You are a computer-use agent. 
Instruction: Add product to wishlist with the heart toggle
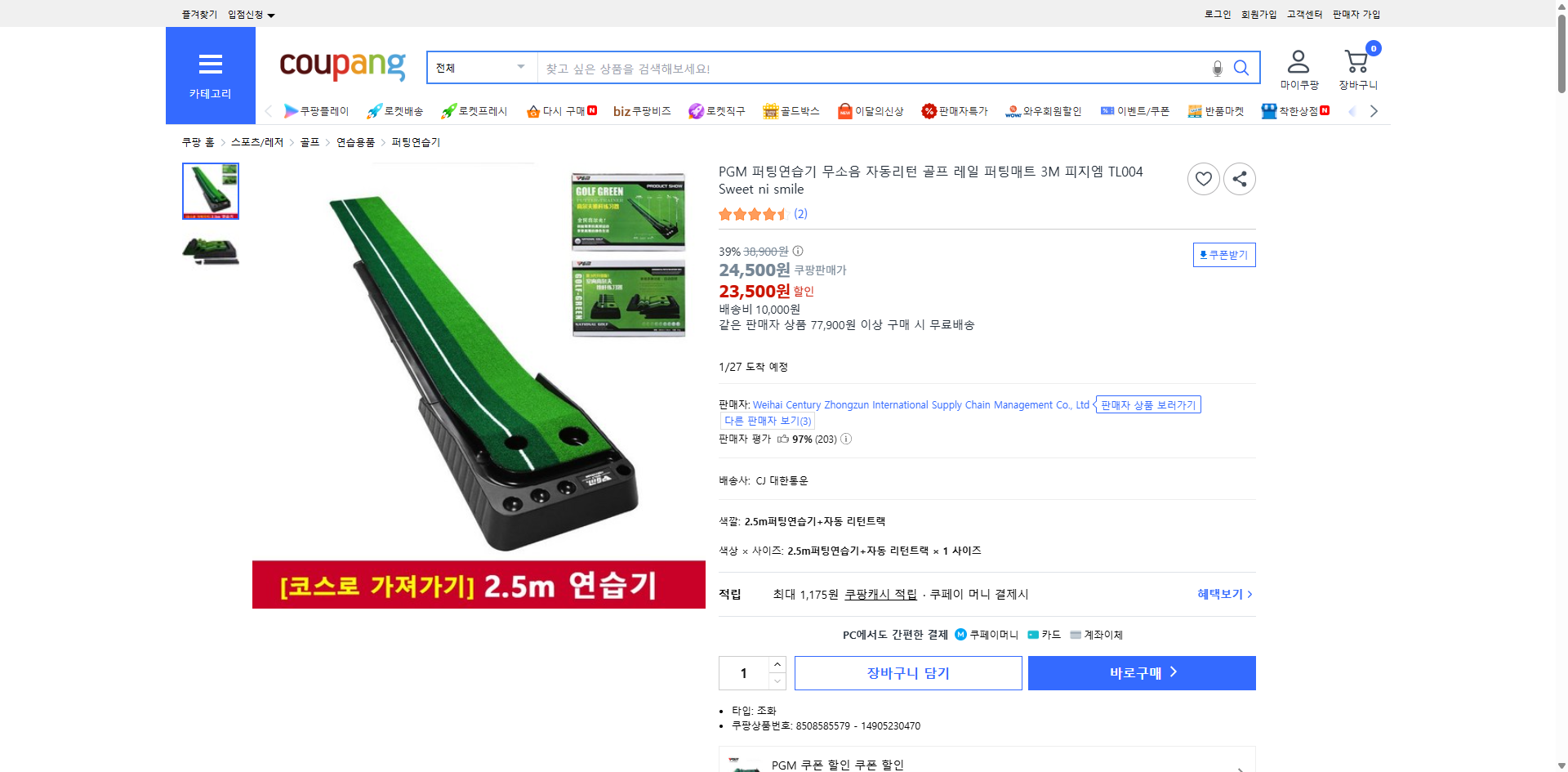pos(1203,178)
